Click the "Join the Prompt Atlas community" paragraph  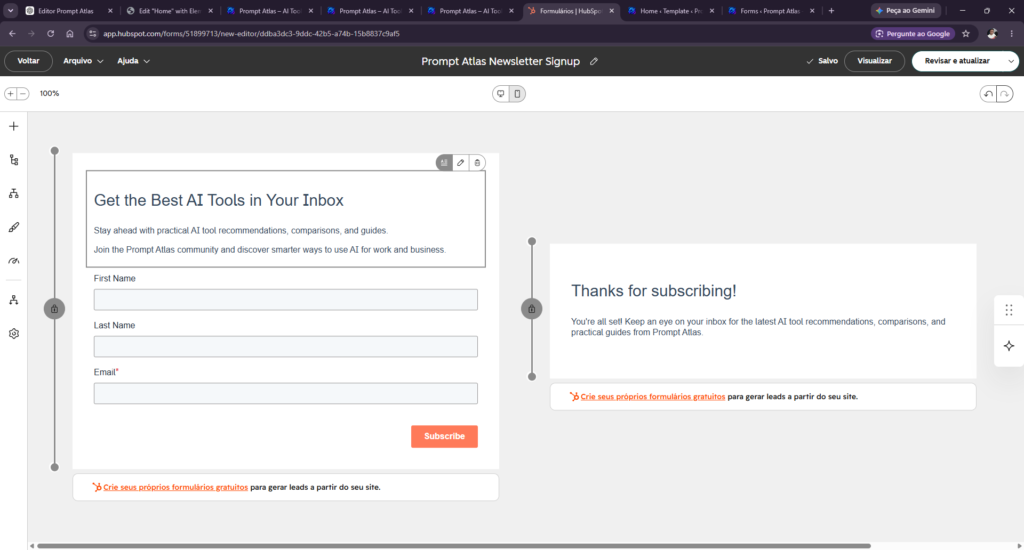coord(270,250)
